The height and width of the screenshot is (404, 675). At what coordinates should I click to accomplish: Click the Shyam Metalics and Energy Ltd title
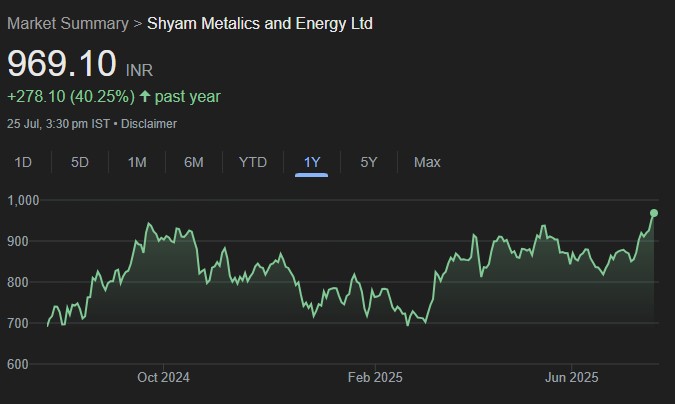pos(260,23)
